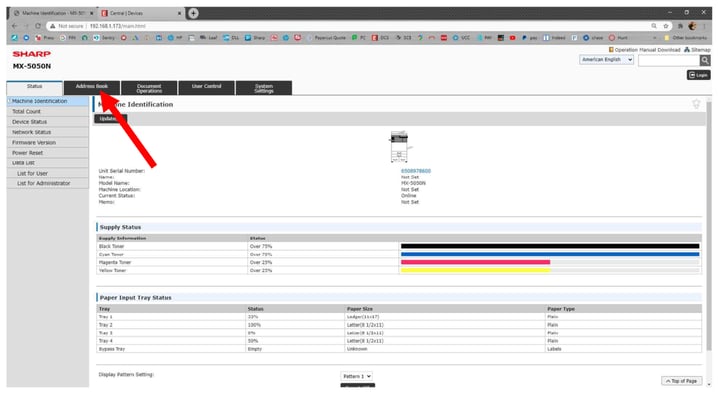The width and height of the screenshot is (718, 393).
Task: Click the Black Toner level bar
Action: 550,246
